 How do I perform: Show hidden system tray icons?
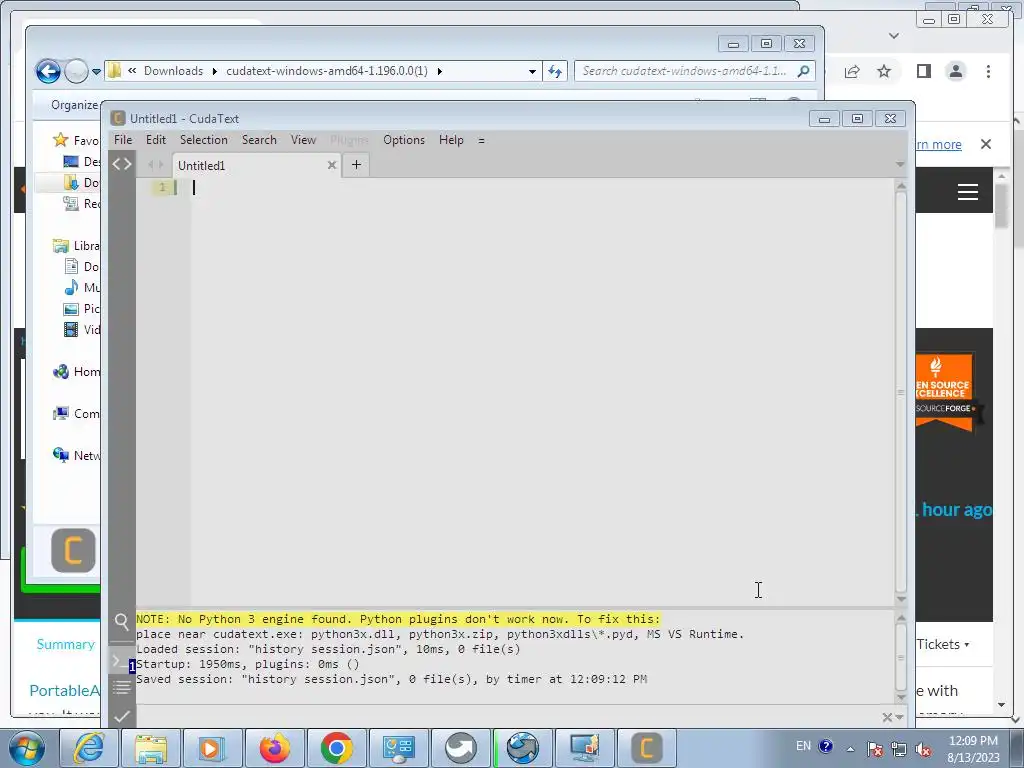850,749
